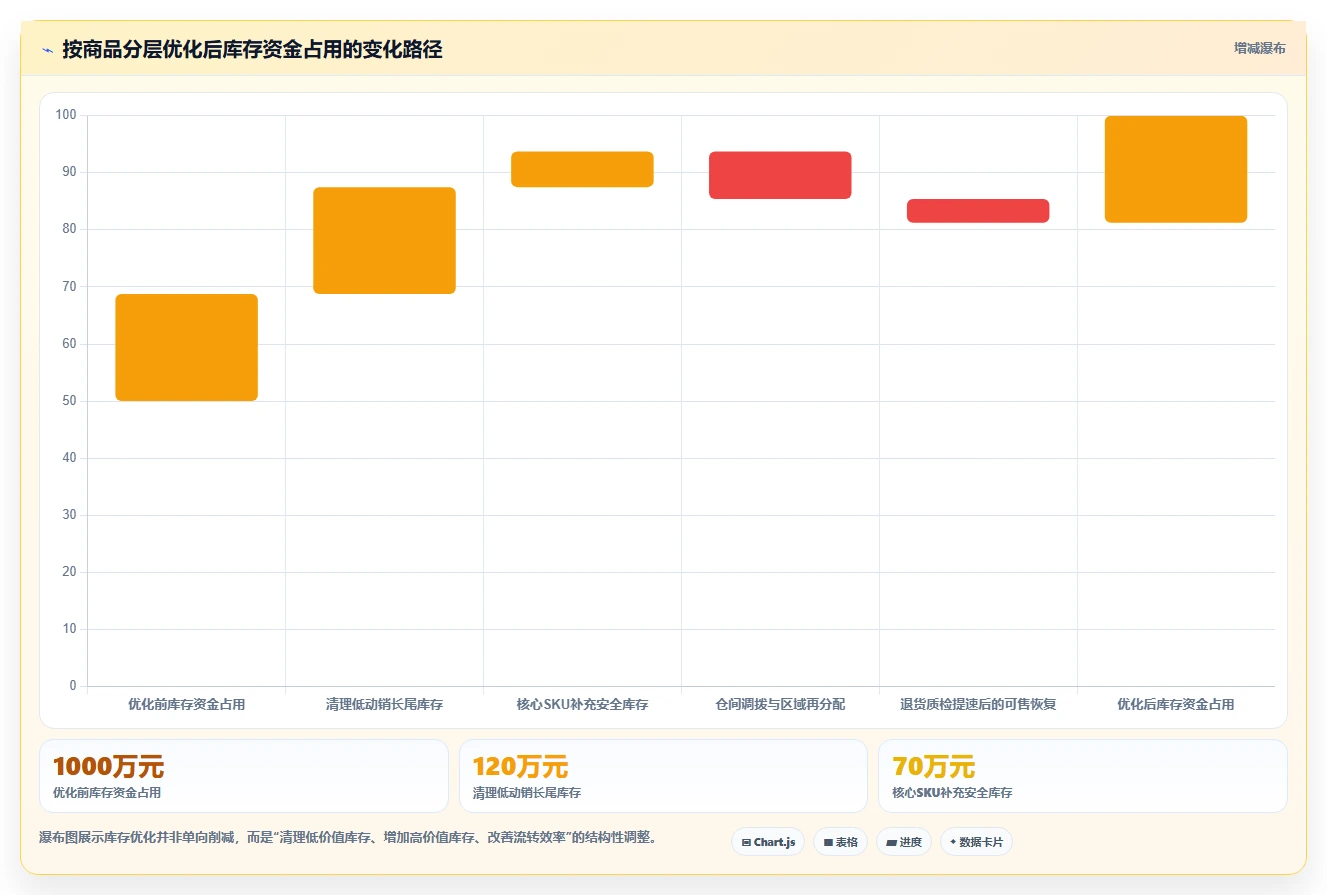The height and width of the screenshot is (895, 1327).
Task: Click the 增减瀑布 label in the header
Action: [1260, 48]
